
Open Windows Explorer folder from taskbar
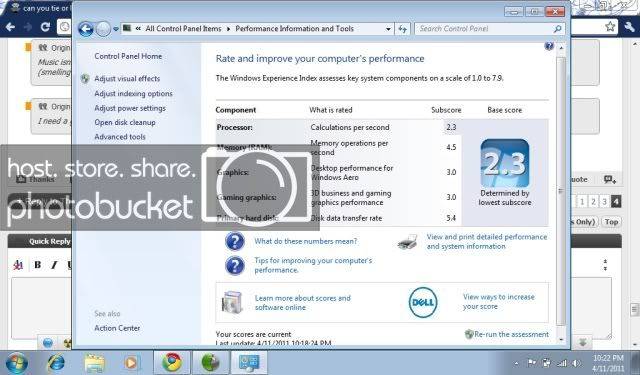(x=94, y=362)
